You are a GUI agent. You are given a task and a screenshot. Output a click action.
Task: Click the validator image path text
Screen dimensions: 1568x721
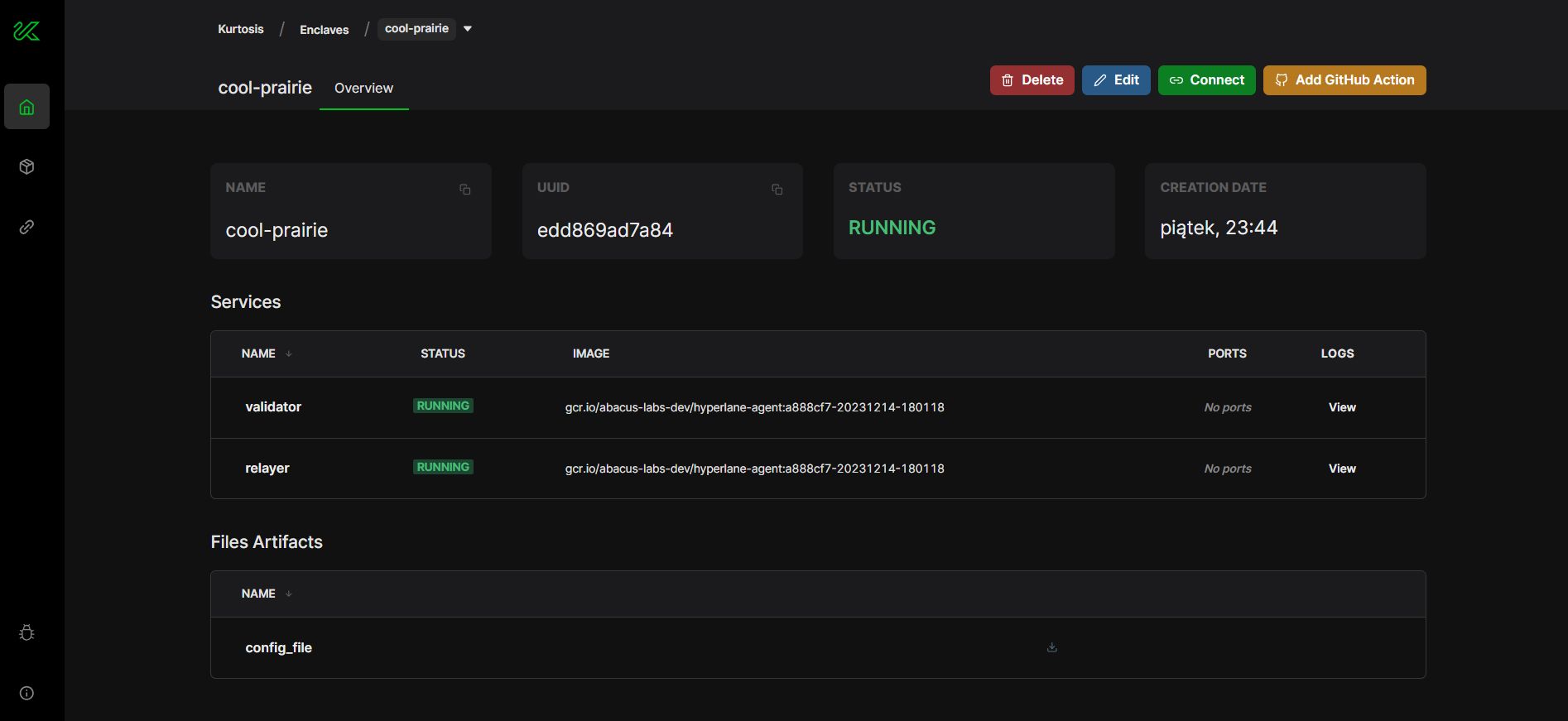coord(755,407)
